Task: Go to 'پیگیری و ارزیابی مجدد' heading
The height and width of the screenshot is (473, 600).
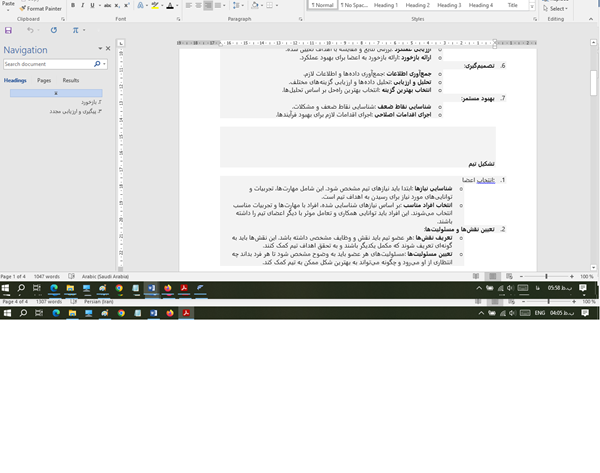Action: [76, 111]
